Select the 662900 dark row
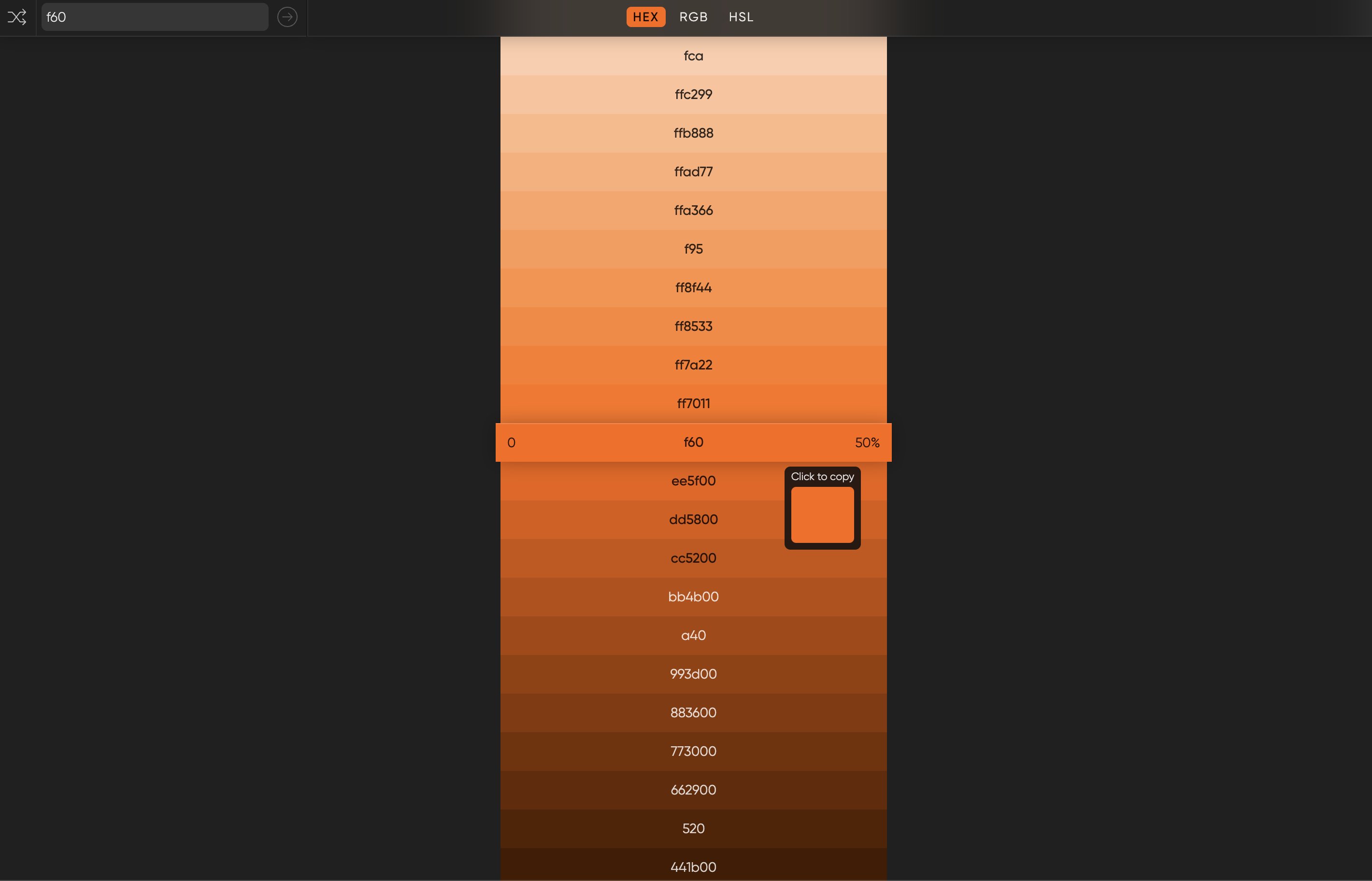Screen dimensions: 1372x881 [693, 790]
